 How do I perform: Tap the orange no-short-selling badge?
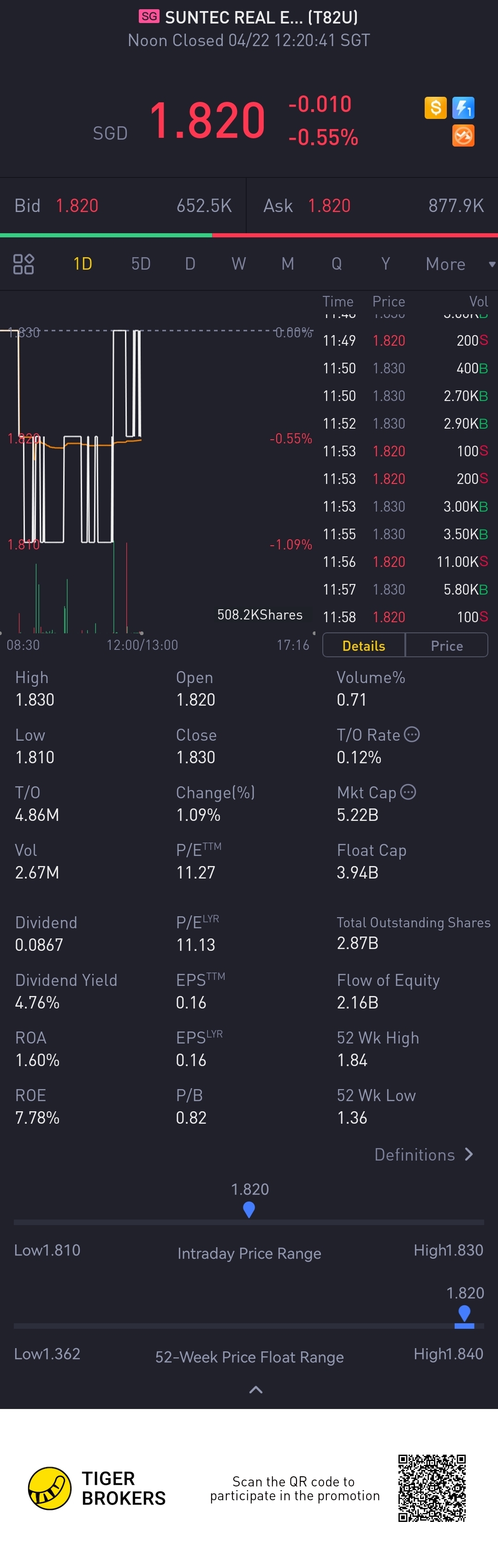tap(463, 136)
